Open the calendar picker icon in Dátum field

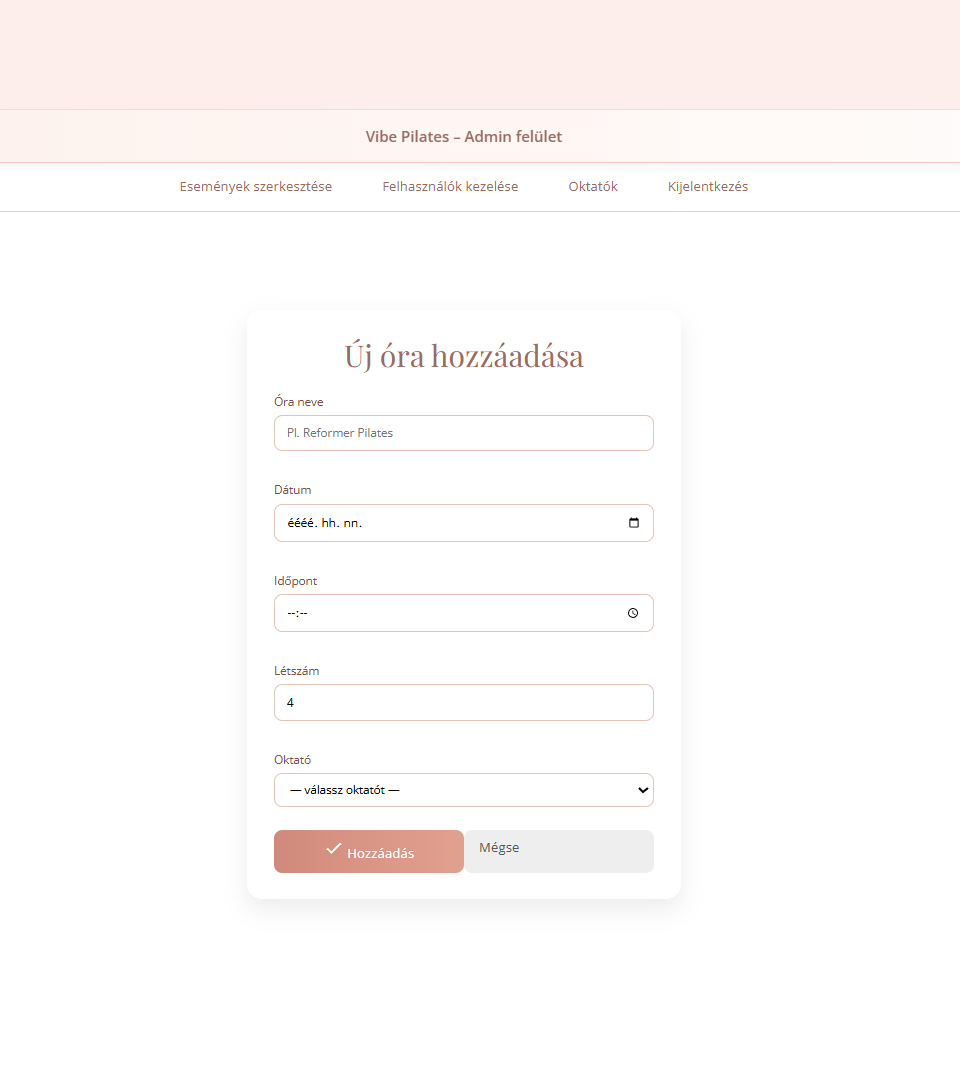click(x=633, y=523)
